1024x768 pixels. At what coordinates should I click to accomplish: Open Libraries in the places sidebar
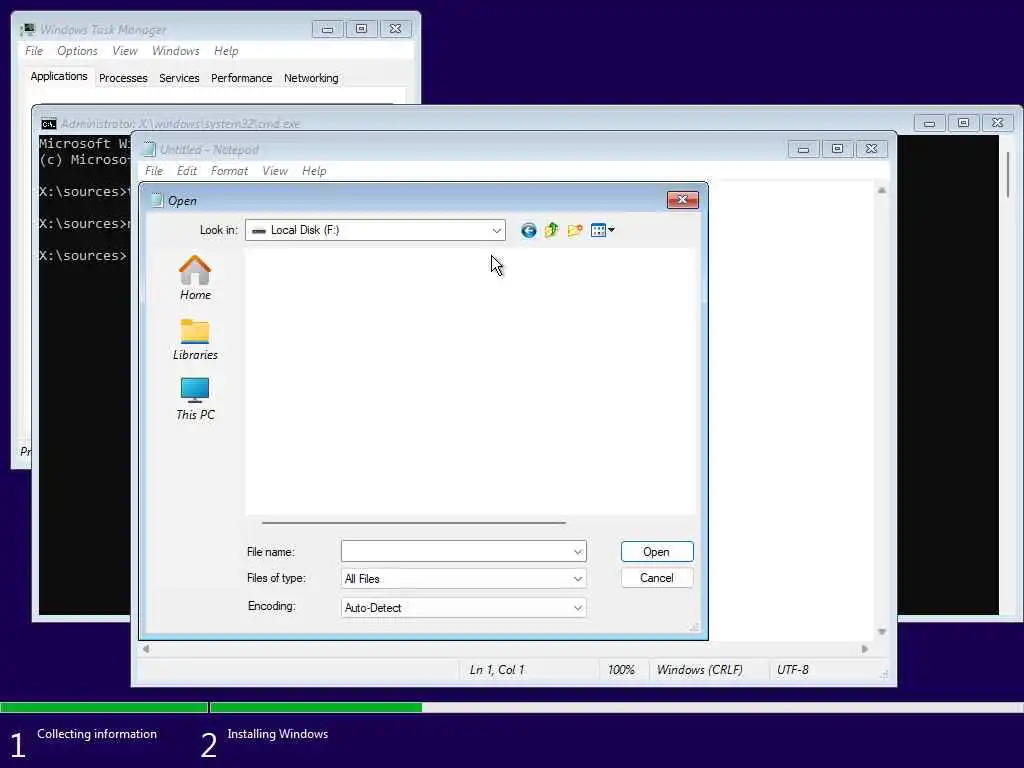tap(195, 339)
